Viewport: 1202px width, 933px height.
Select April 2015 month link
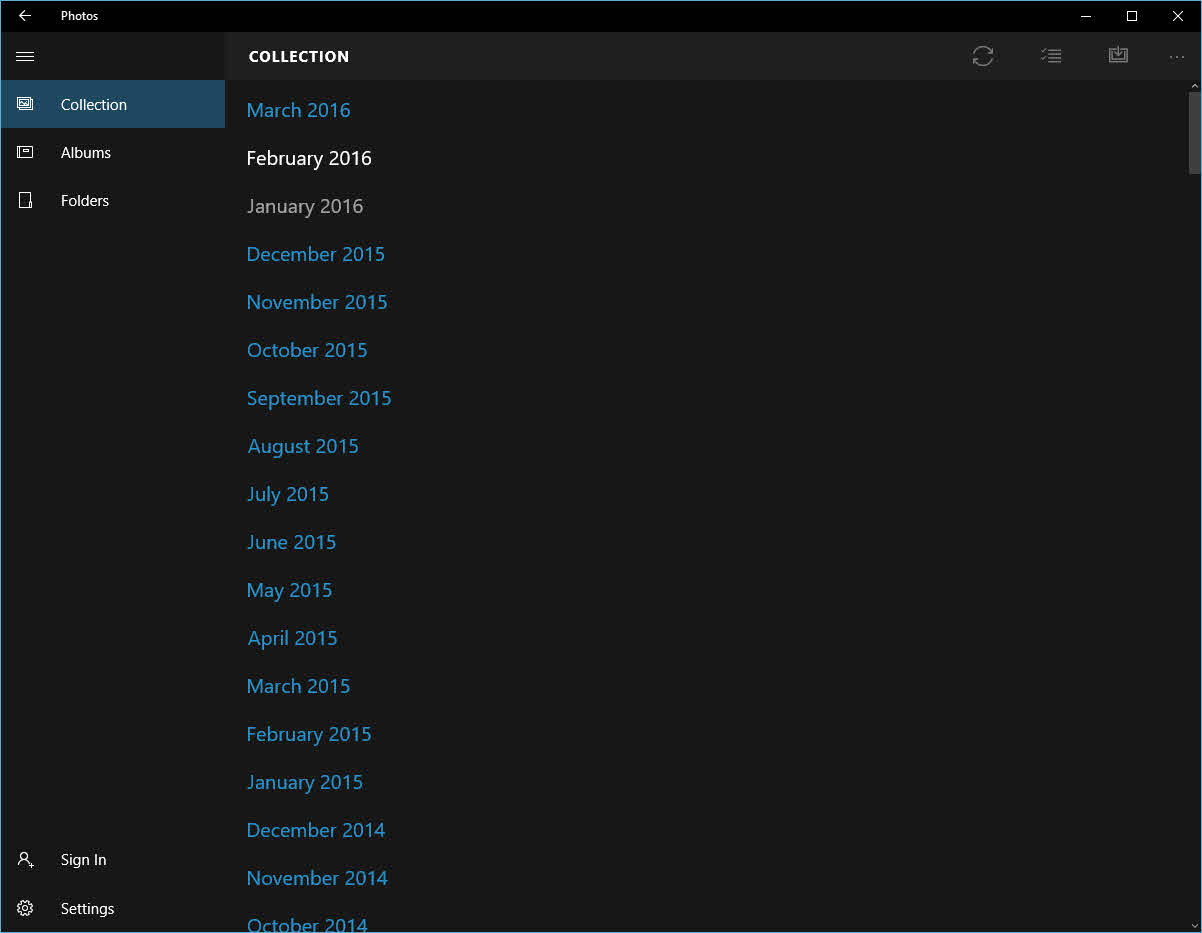coord(292,638)
